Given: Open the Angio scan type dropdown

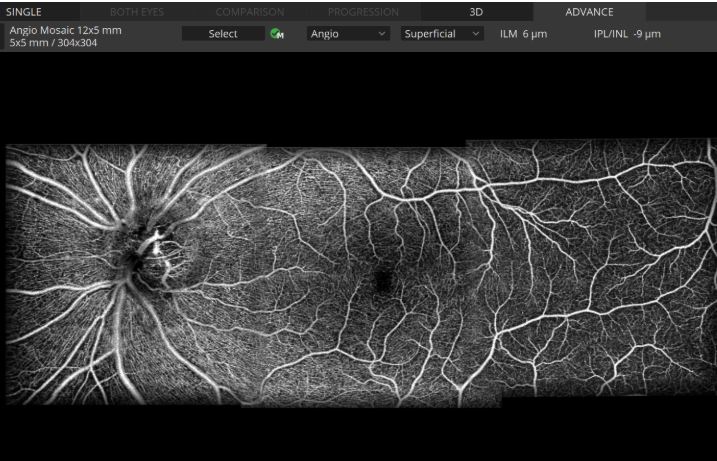Looking at the screenshot, I should coord(348,34).
